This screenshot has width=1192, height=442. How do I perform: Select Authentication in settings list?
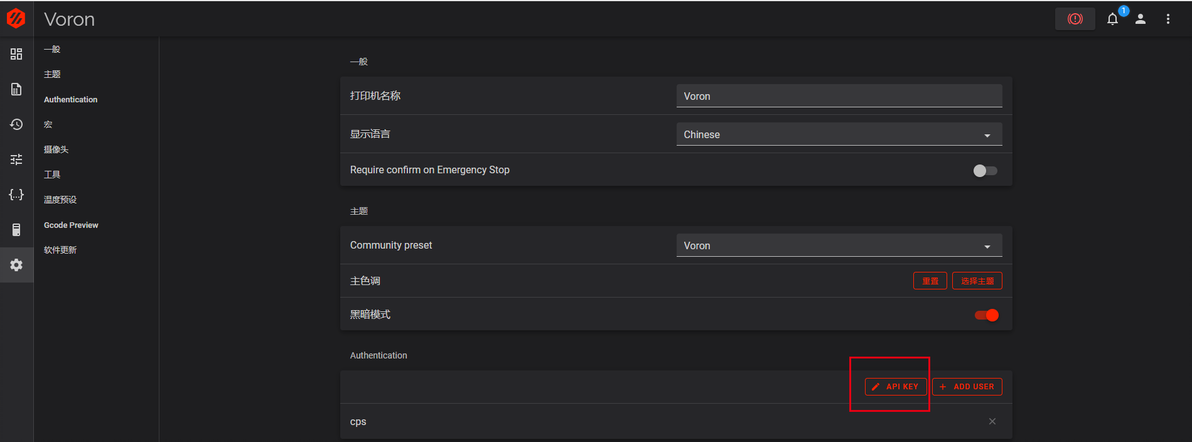point(71,100)
